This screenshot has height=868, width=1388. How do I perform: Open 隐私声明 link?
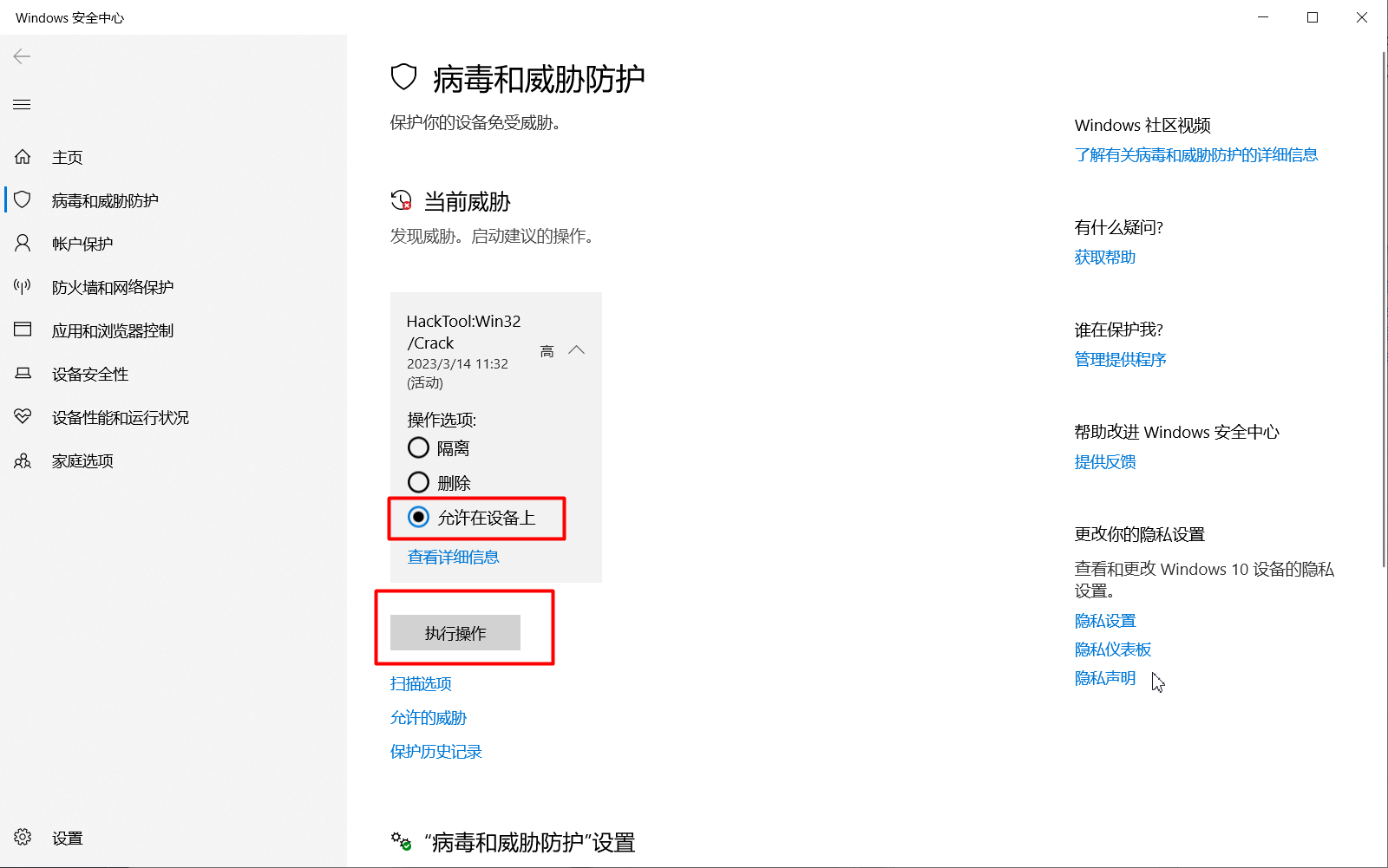click(x=1105, y=677)
